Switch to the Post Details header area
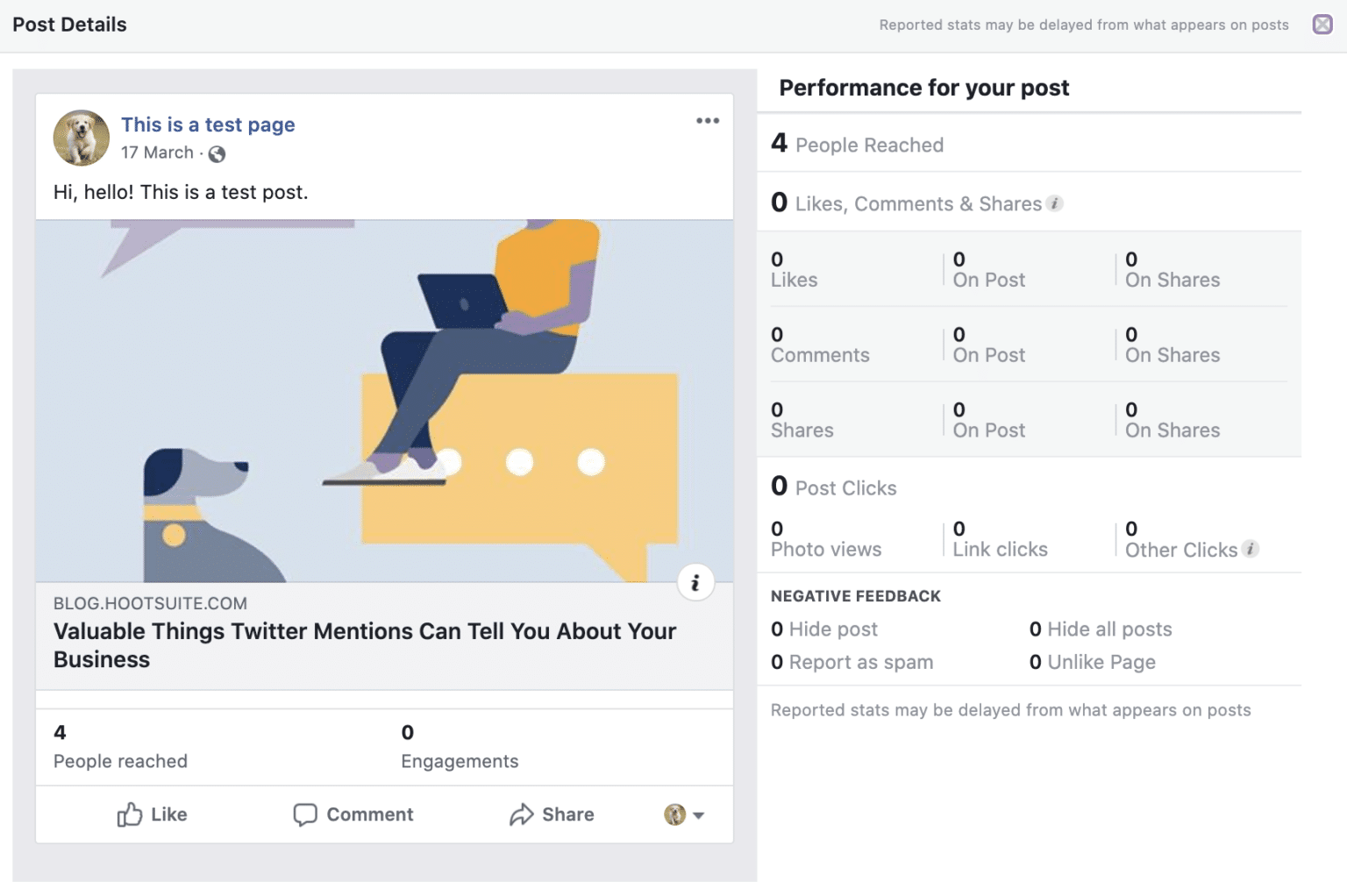Screen dimensions: 1347x896 (69, 25)
